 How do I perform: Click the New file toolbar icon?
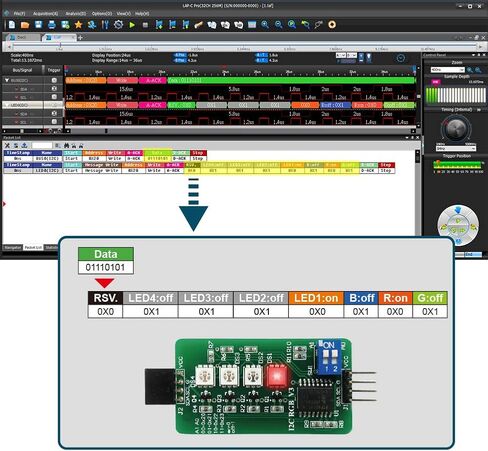[12, 25]
